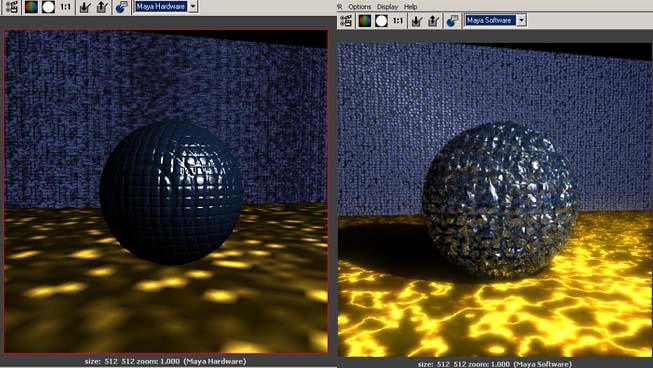
Task: Click 1:1 real size button in Maya Software toolbar
Action: tap(398, 20)
